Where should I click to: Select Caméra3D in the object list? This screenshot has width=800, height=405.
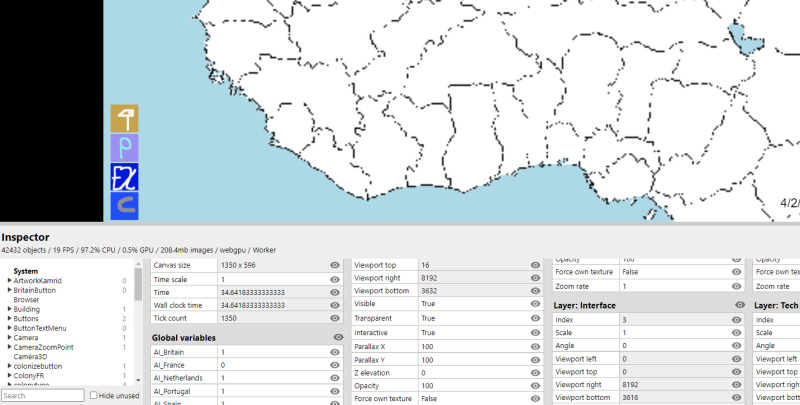pos(30,357)
